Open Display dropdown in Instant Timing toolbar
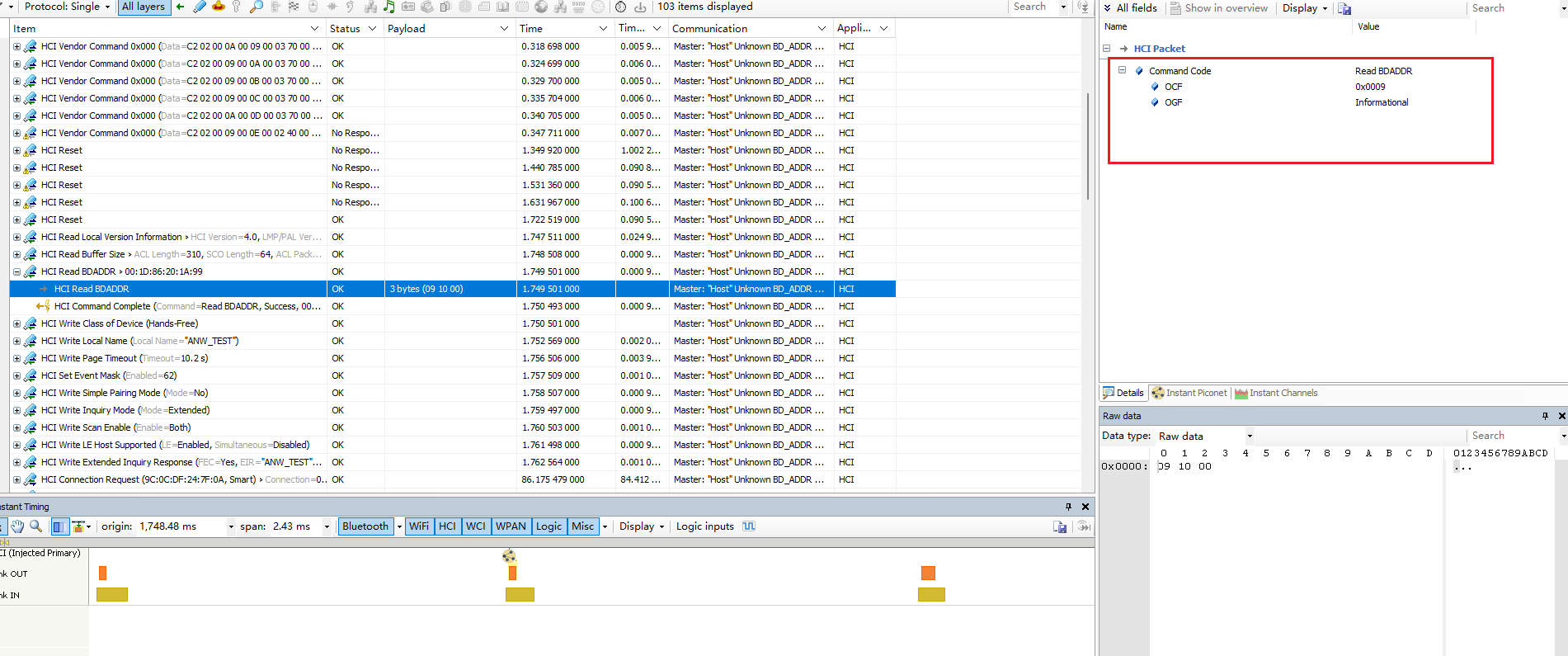 642,526
